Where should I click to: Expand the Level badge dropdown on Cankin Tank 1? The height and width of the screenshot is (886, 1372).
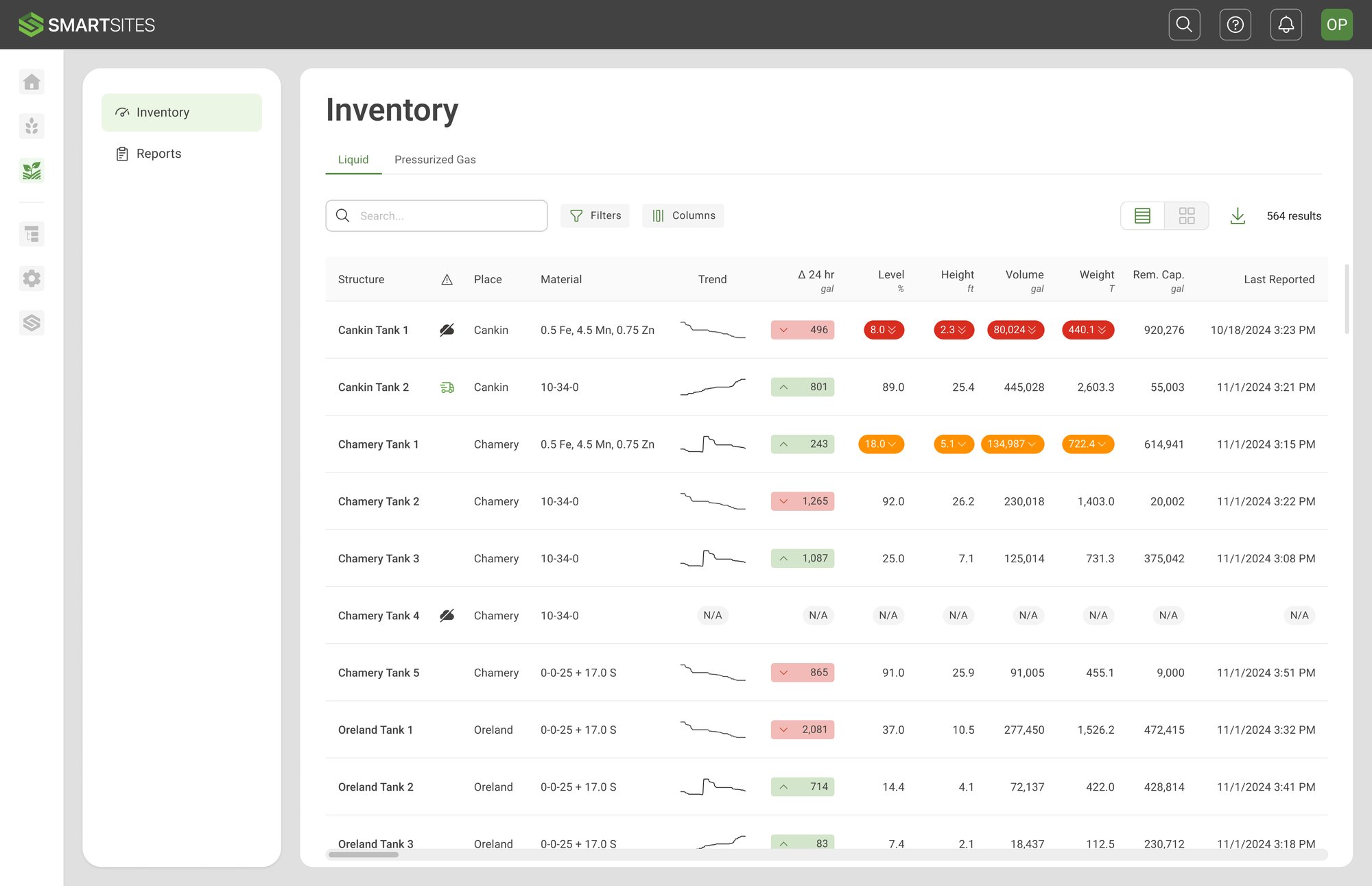click(x=893, y=330)
